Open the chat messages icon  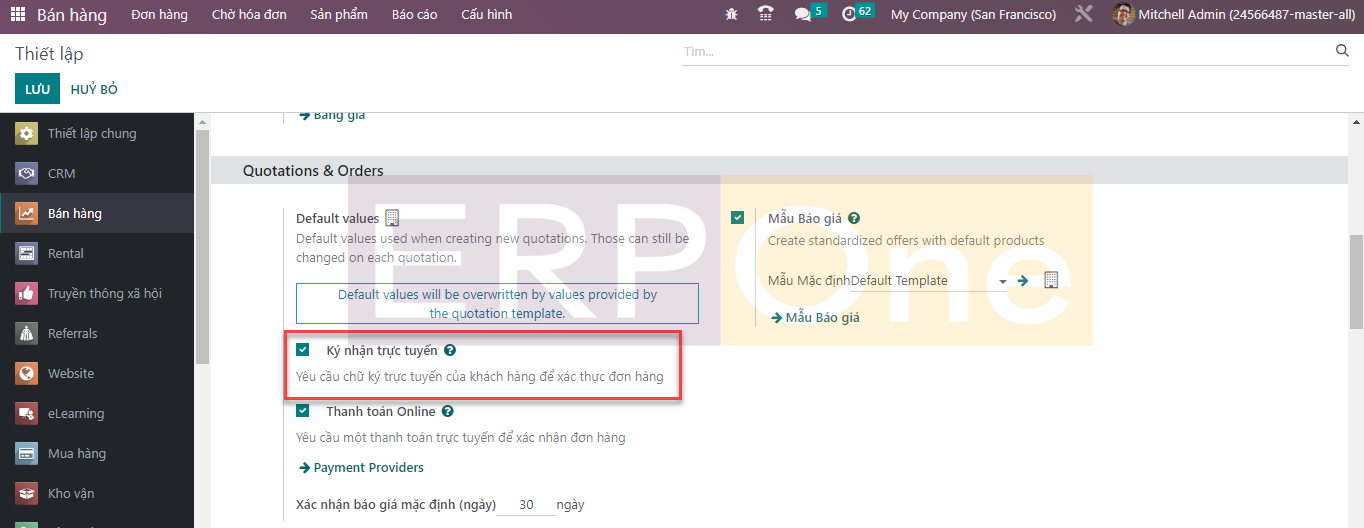[x=802, y=15]
